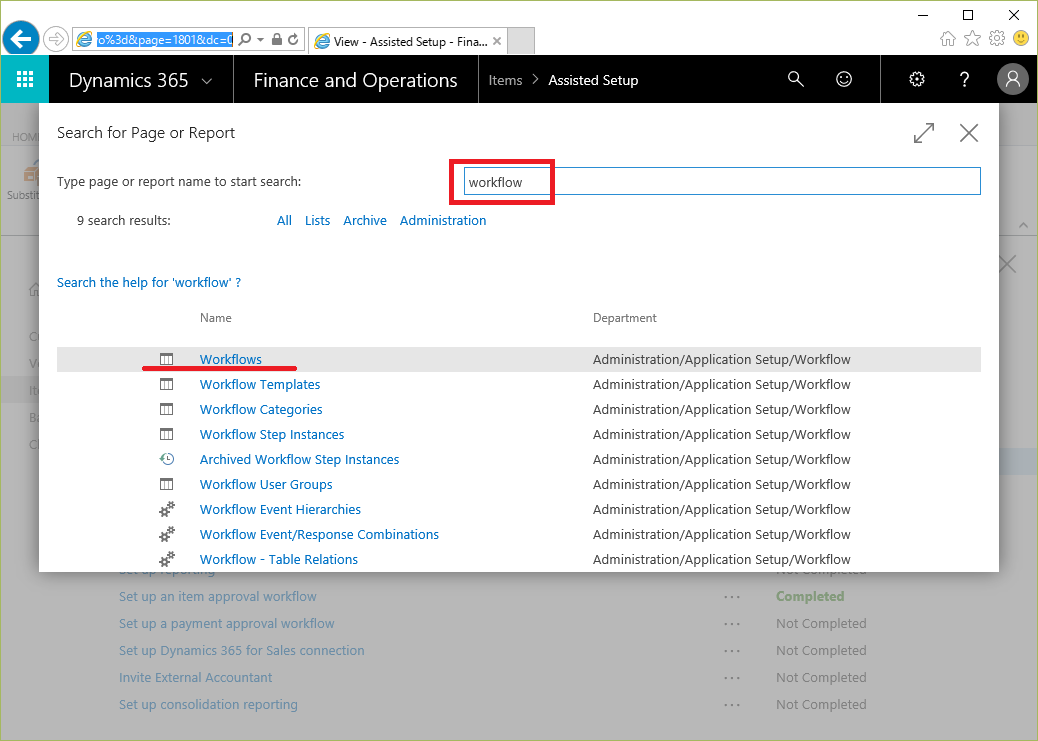Click the address bar search magnifier
Screen dimensions: 1038x741
tap(245, 40)
